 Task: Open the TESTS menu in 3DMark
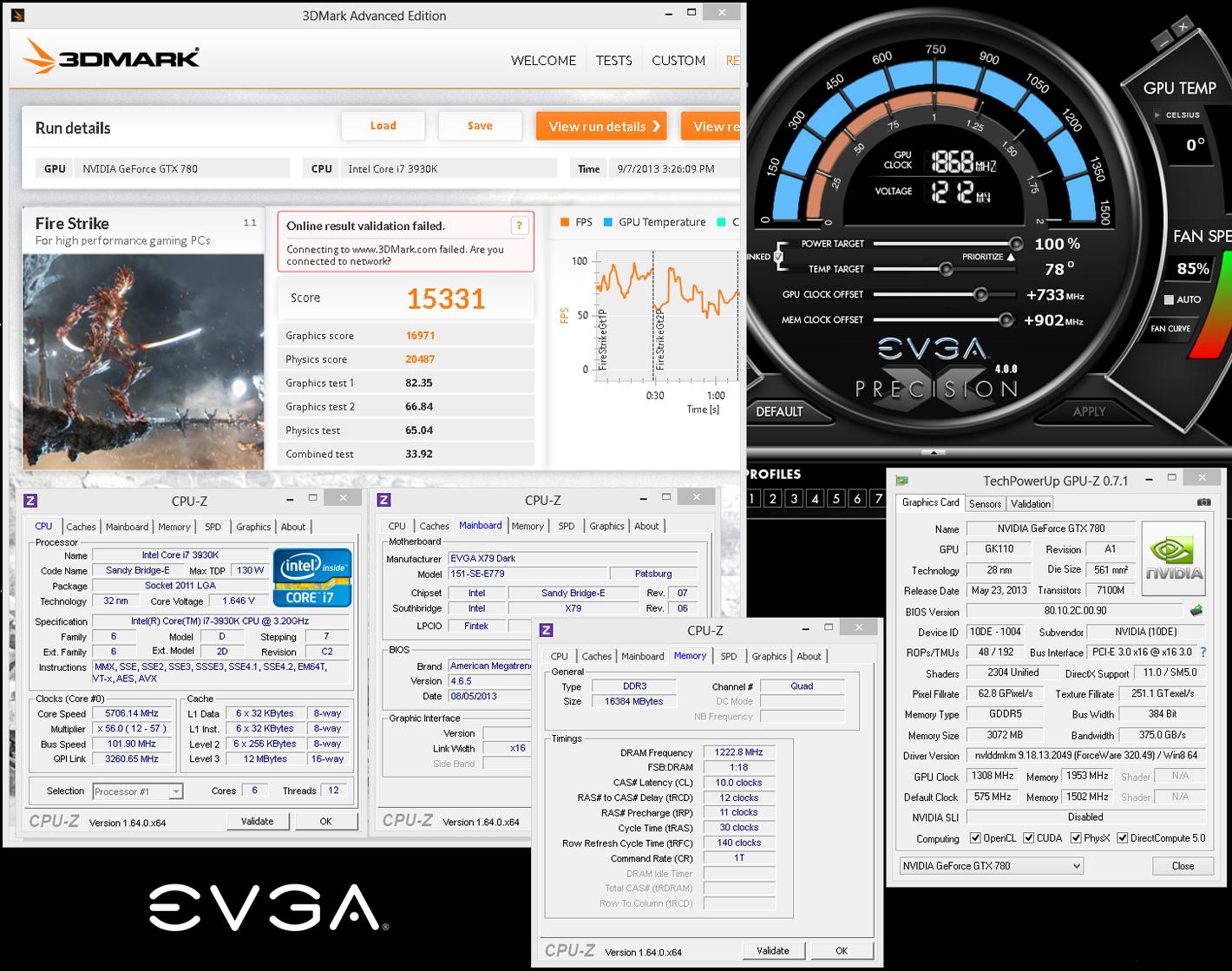613,61
